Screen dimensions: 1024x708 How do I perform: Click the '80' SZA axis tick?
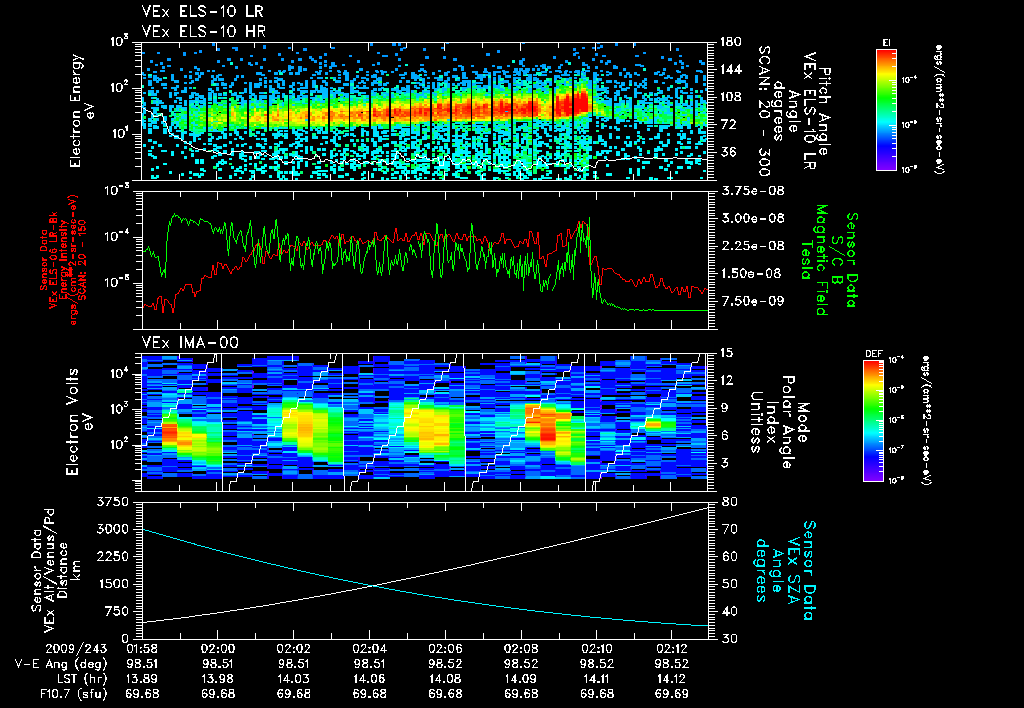point(729,502)
